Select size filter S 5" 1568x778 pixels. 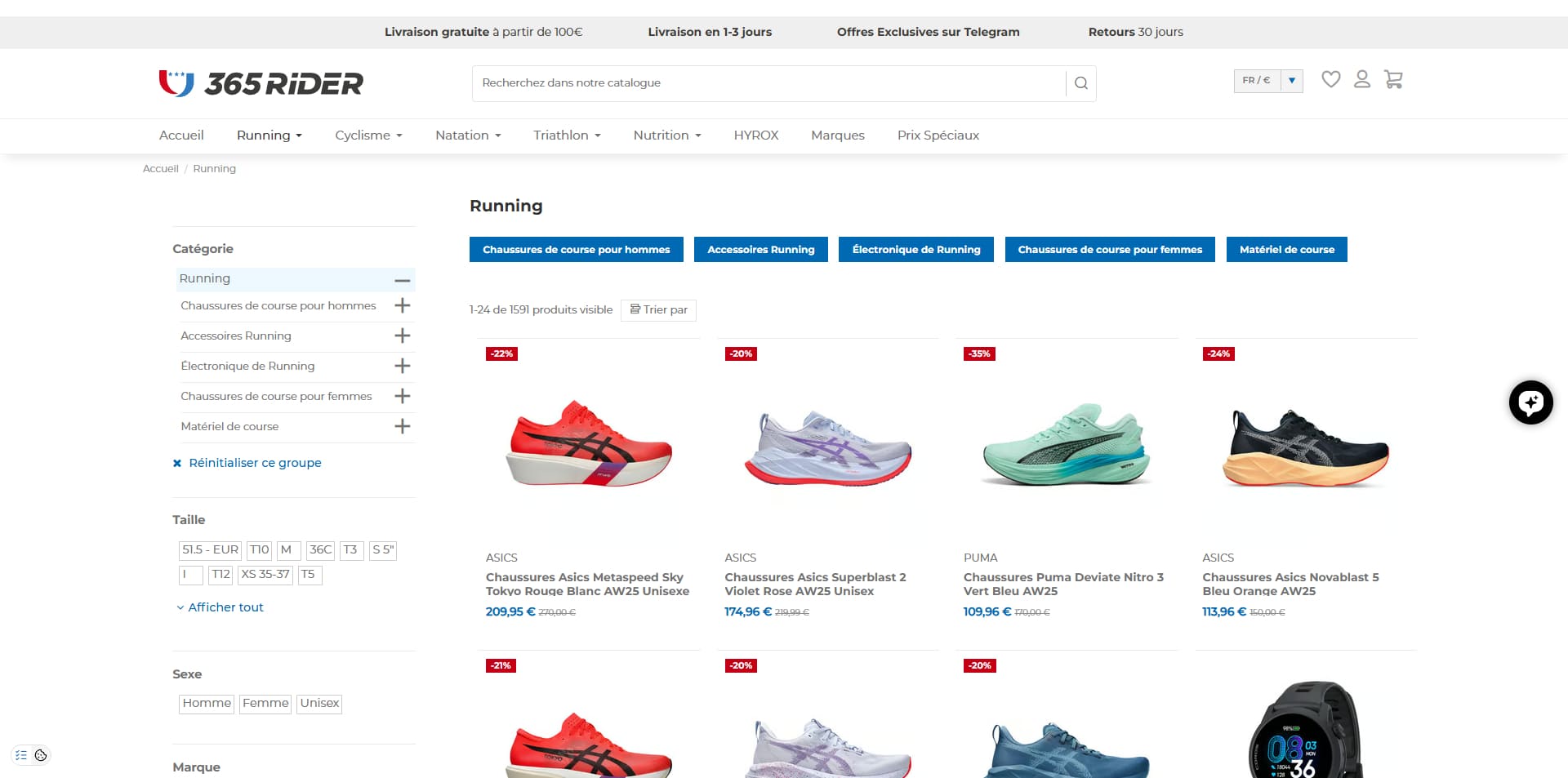click(383, 550)
